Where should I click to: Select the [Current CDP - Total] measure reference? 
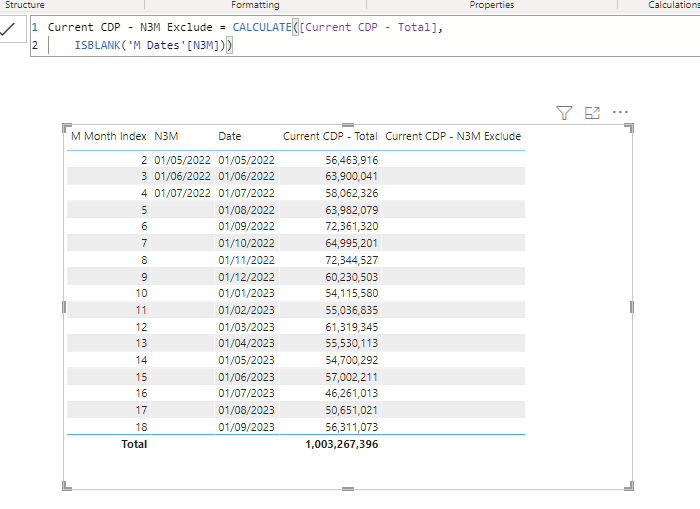coord(368,27)
